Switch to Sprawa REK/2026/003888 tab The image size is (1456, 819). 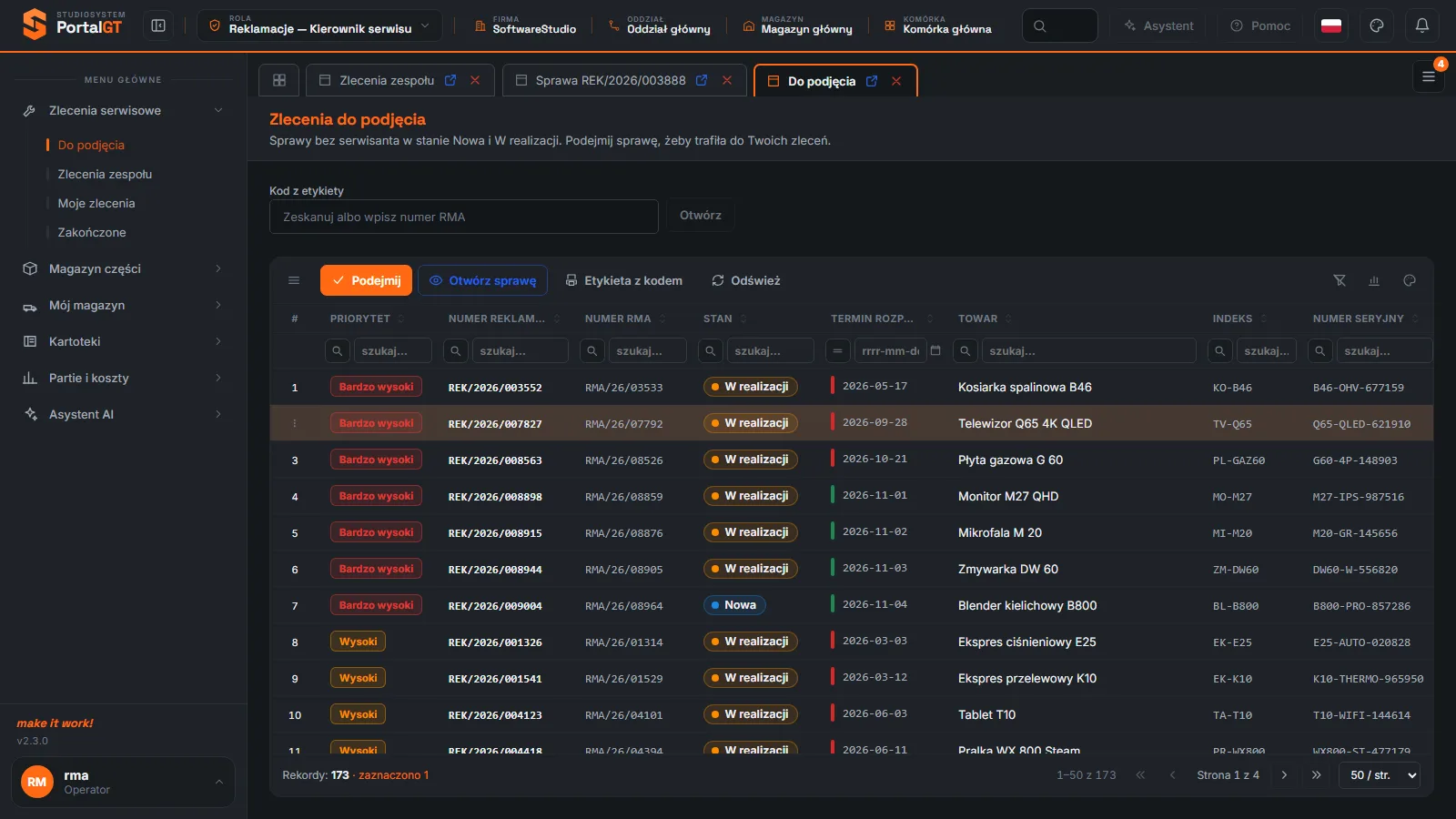click(611, 80)
